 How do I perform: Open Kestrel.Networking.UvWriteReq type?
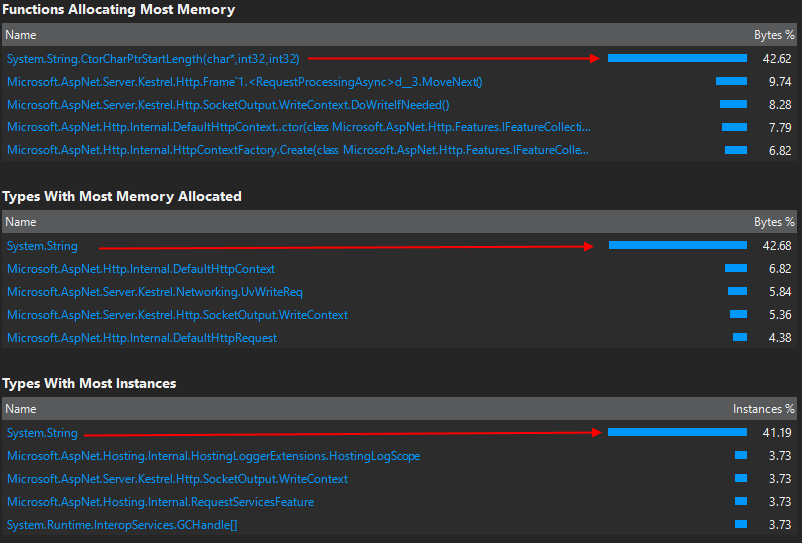[x=154, y=292]
